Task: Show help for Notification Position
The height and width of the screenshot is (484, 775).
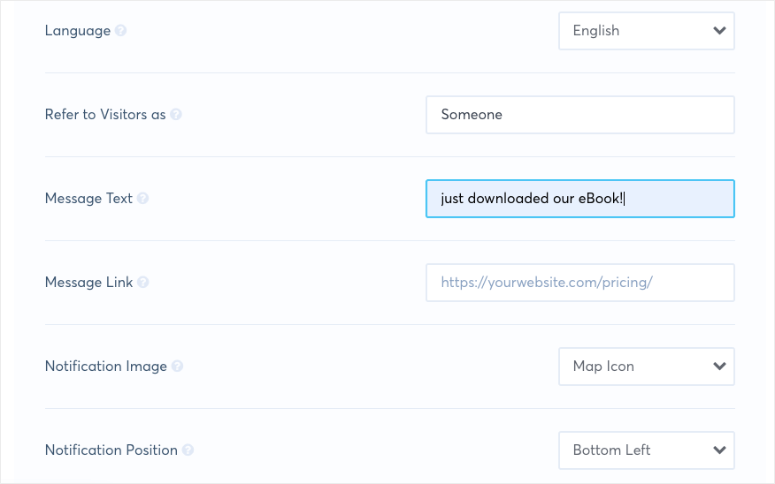Action: [188, 450]
